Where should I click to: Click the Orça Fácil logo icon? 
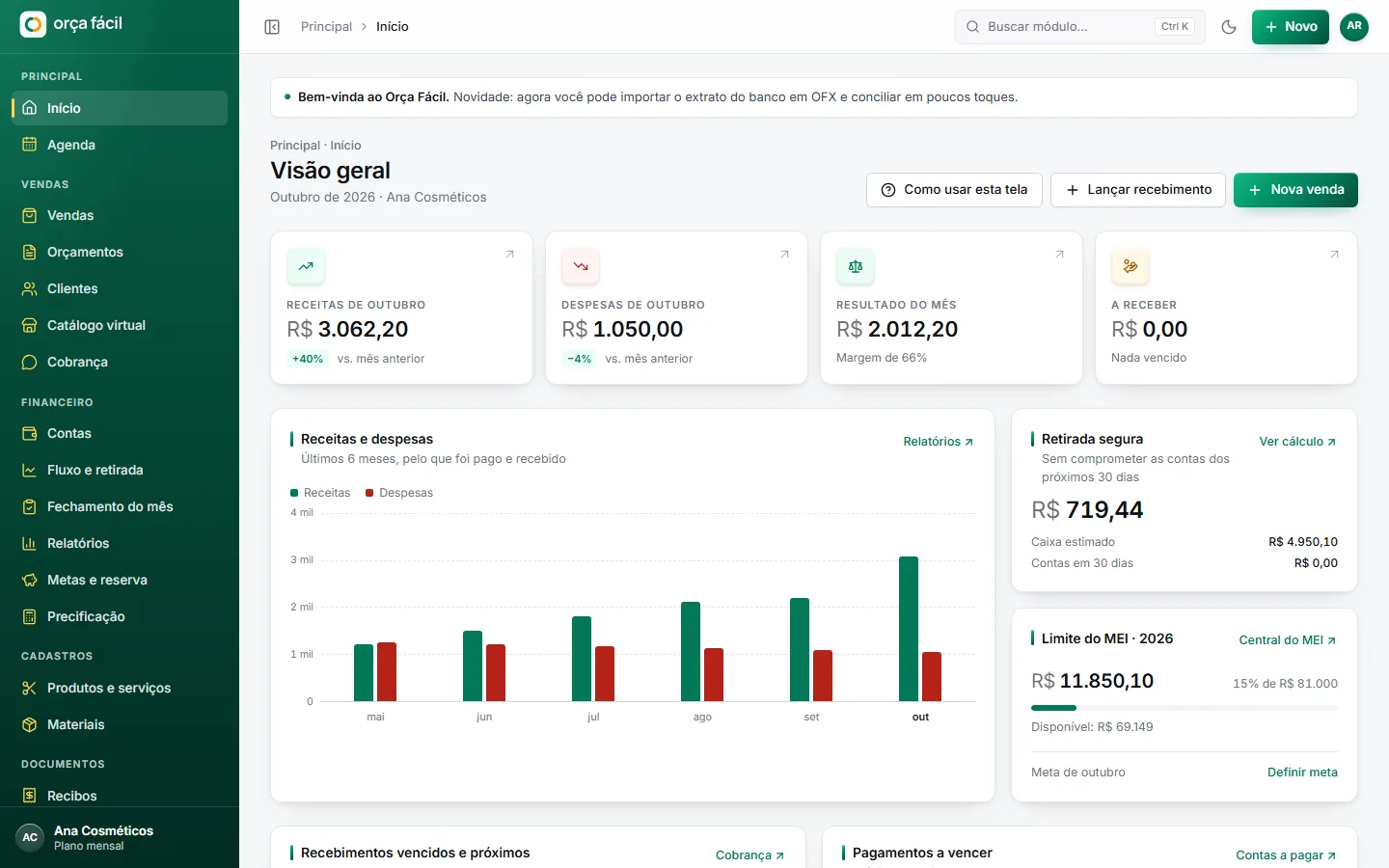[33, 24]
